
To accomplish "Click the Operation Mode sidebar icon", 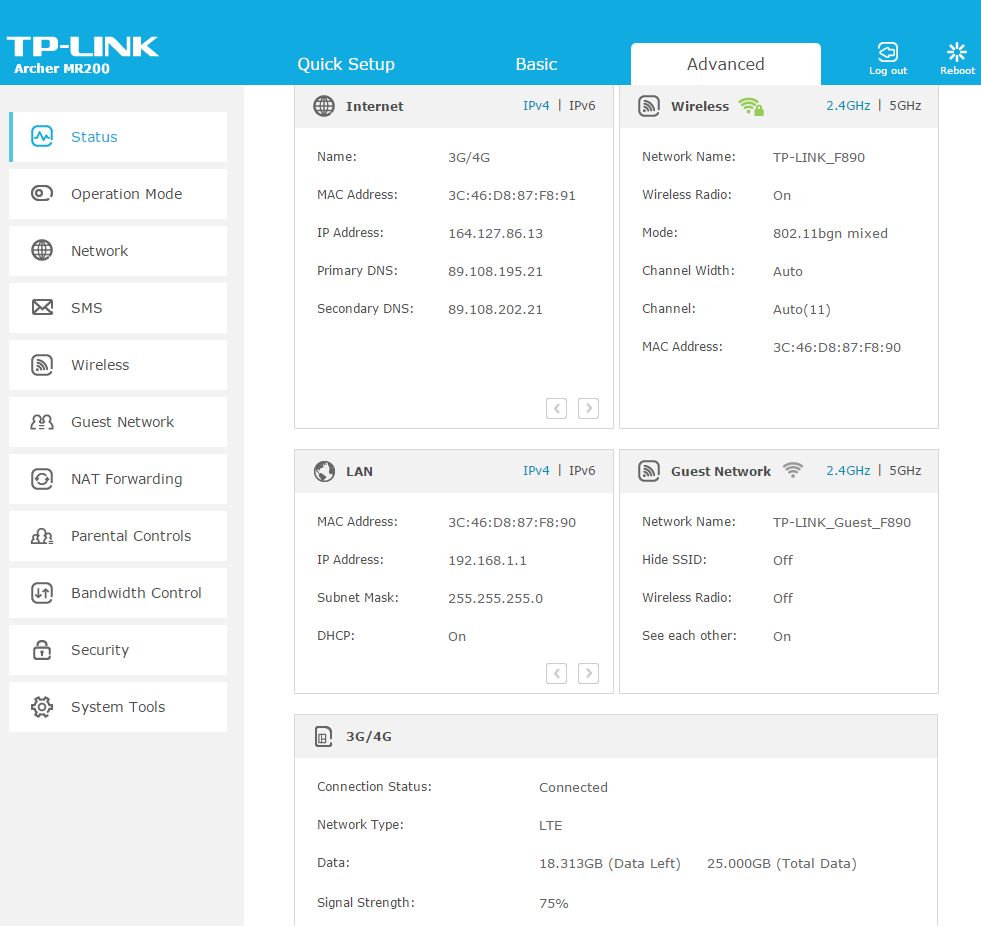I will click(42, 193).
